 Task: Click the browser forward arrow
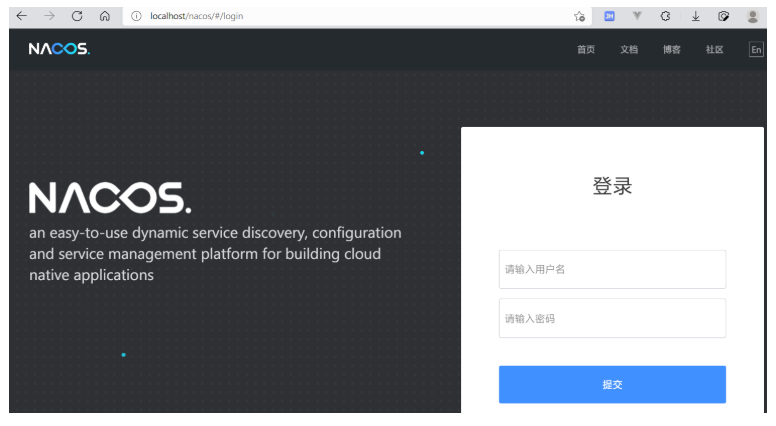click(49, 16)
